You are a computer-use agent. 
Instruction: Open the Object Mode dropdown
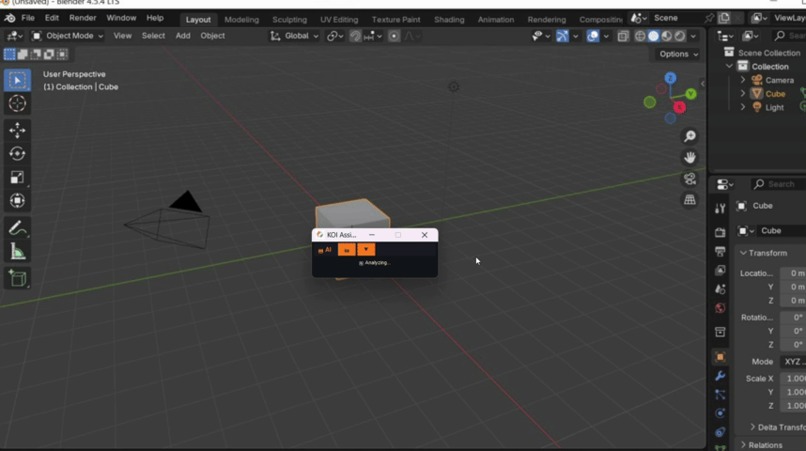[67, 36]
